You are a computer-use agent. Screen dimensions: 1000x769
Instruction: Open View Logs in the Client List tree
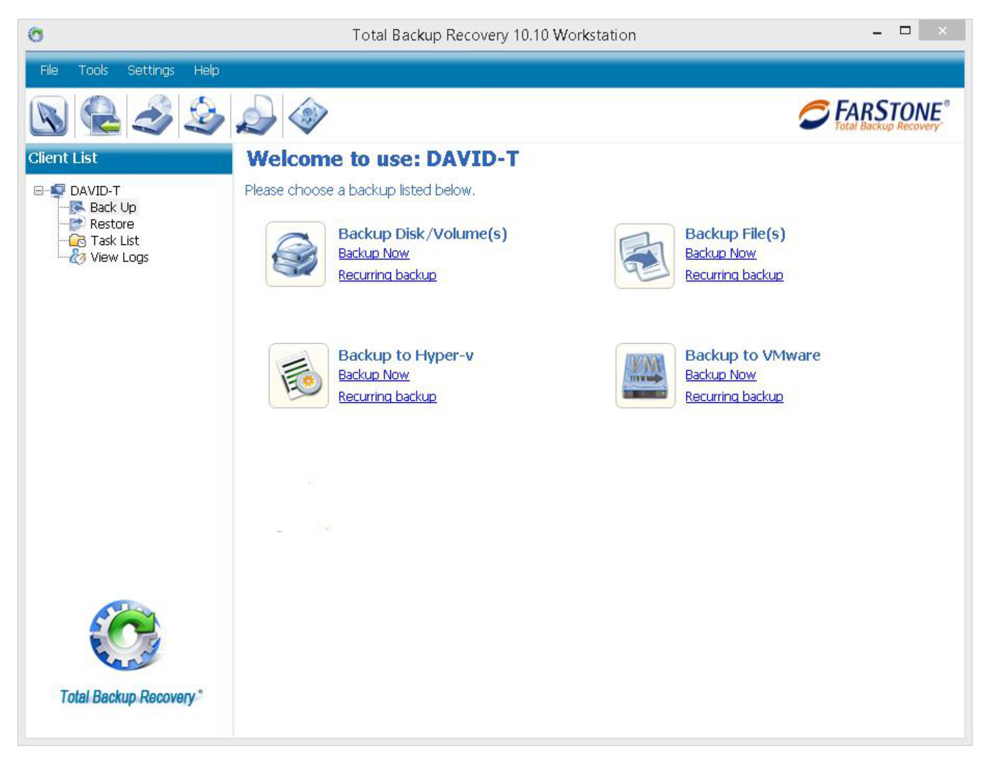pos(119,257)
